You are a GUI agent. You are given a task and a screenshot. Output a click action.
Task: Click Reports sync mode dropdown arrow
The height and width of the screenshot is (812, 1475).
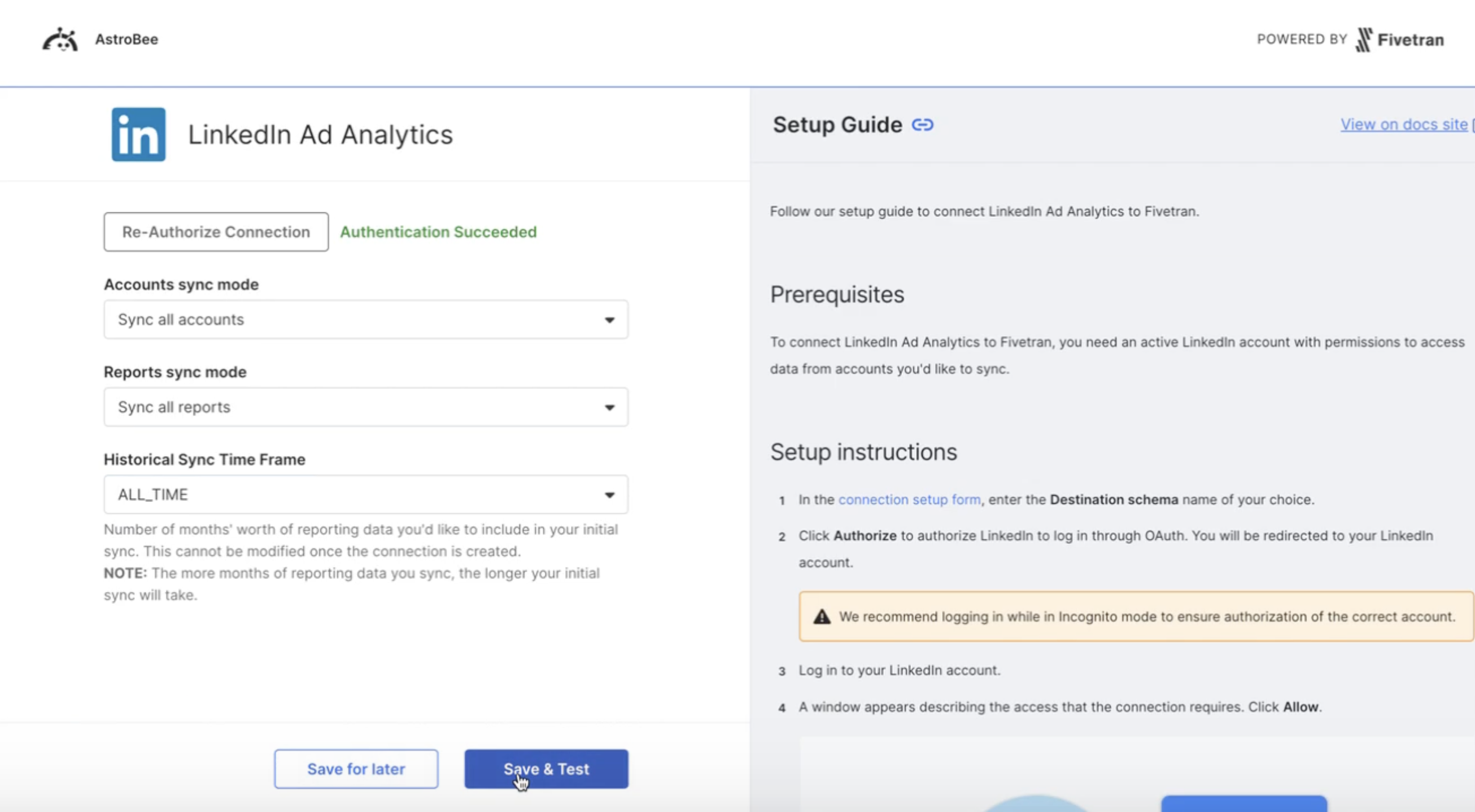click(x=609, y=408)
